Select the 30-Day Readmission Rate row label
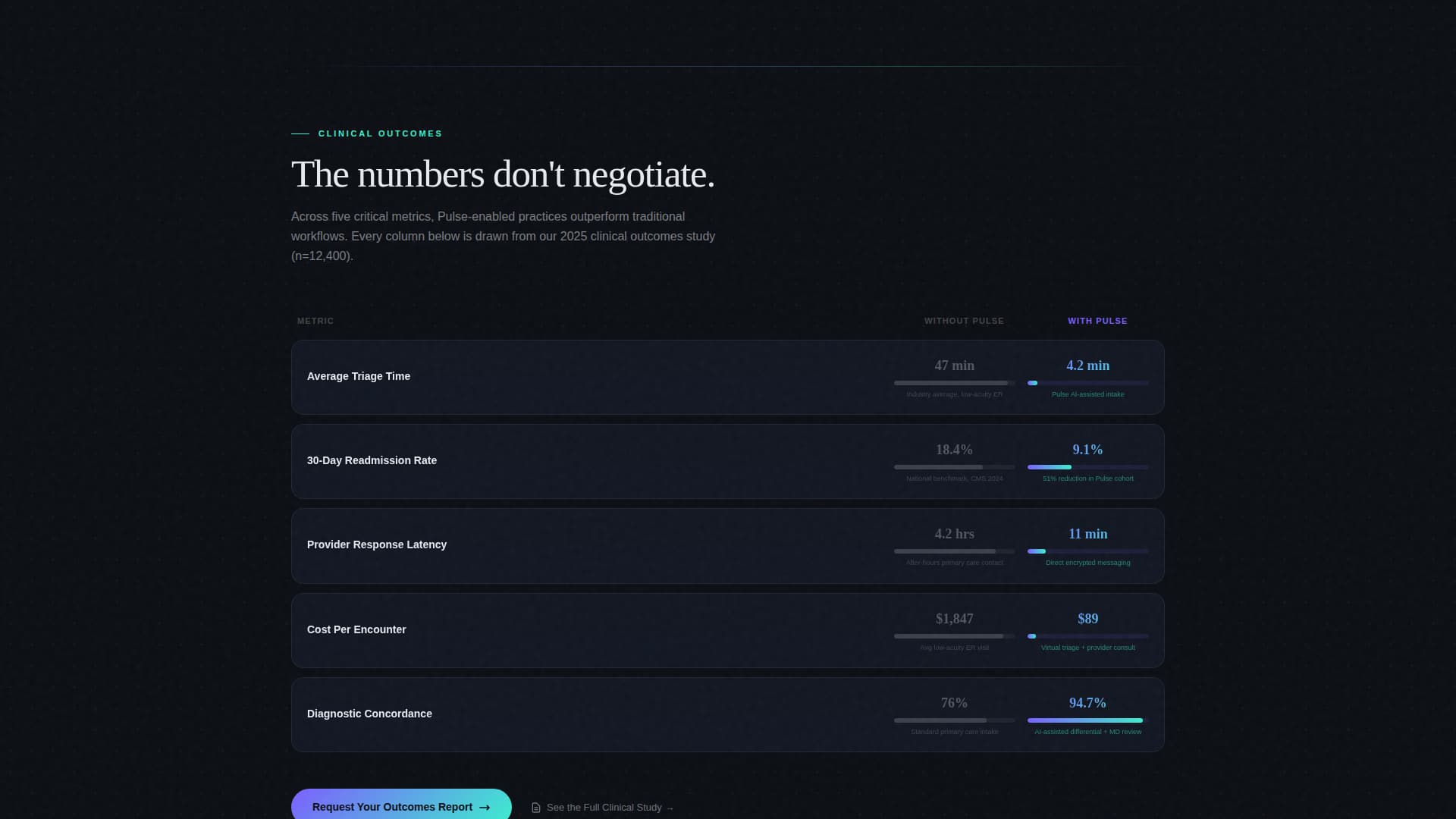The width and height of the screenshot is (1456, 819). point(372,460)
